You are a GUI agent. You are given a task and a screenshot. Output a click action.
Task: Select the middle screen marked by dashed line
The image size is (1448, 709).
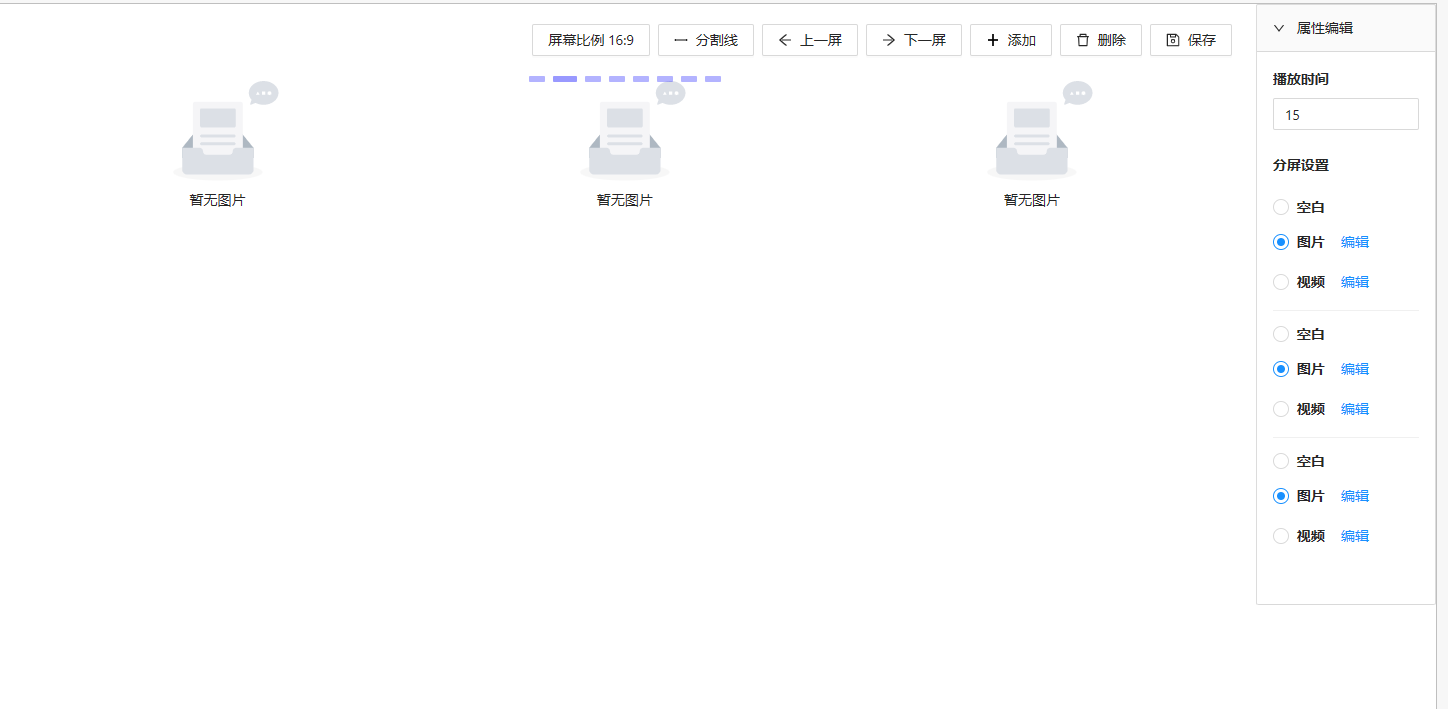624,140
